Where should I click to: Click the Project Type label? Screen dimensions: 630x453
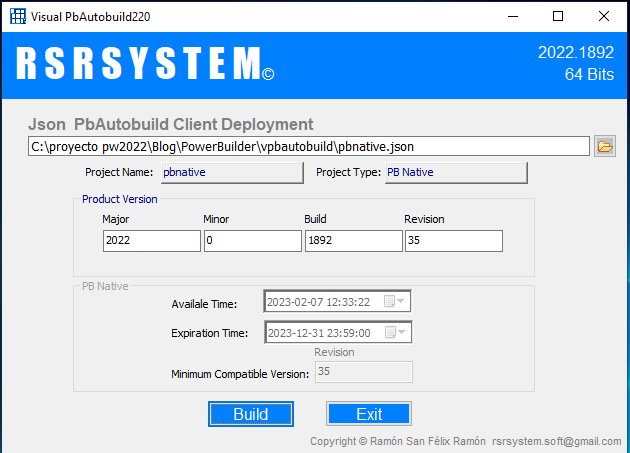(x=348, y=172)
